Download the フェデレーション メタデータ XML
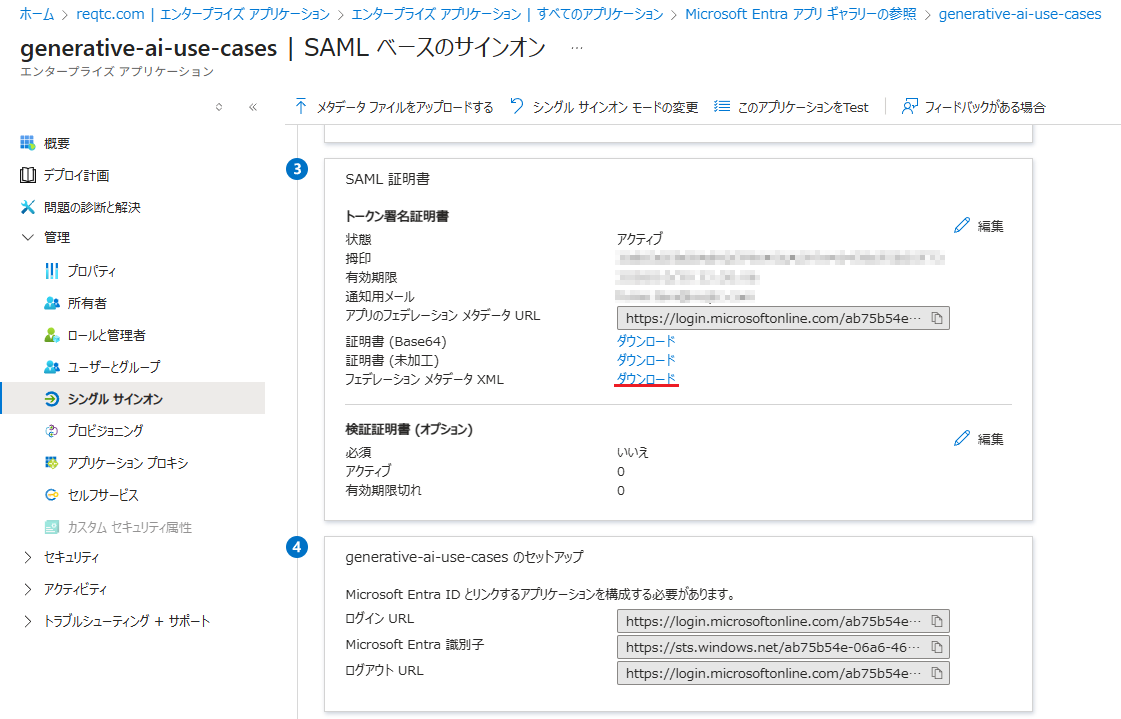 (646, 378)
